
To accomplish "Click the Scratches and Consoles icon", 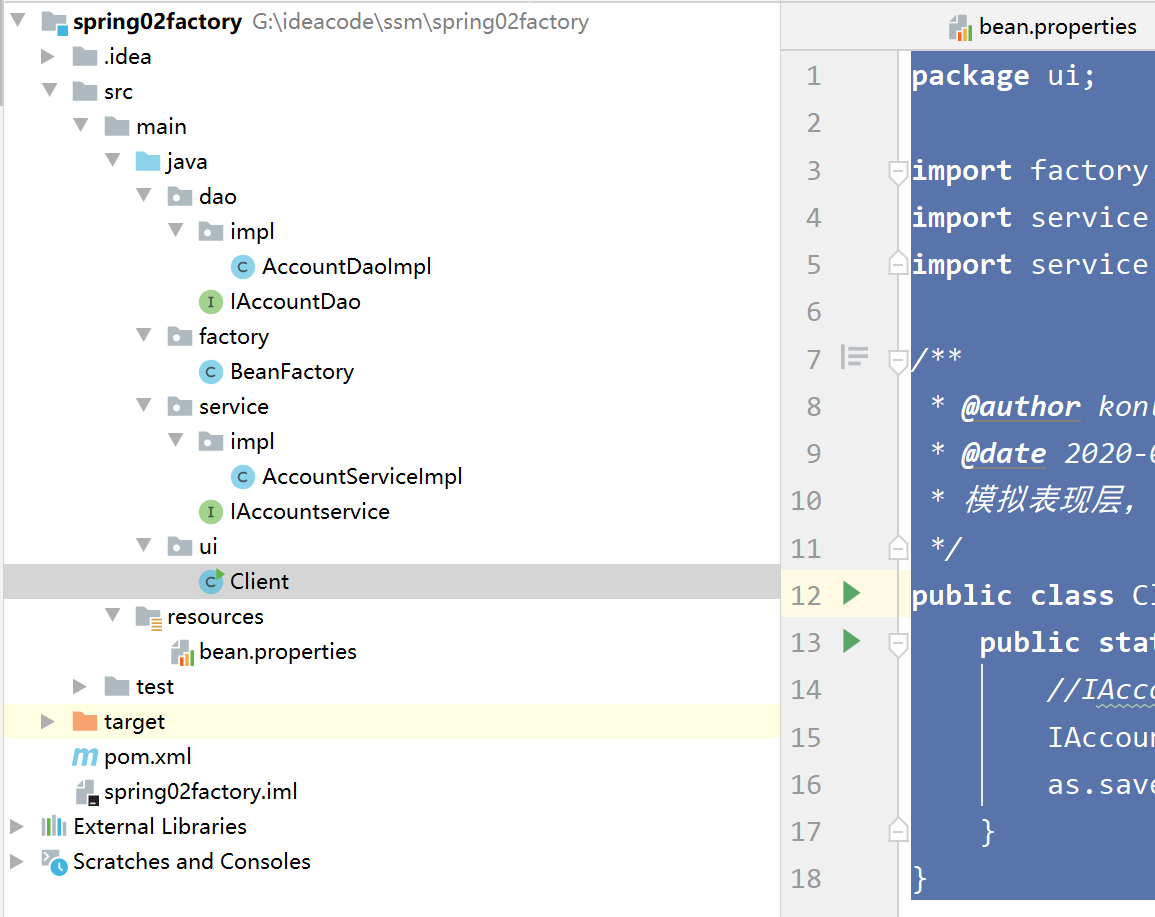I will (53, 861).
